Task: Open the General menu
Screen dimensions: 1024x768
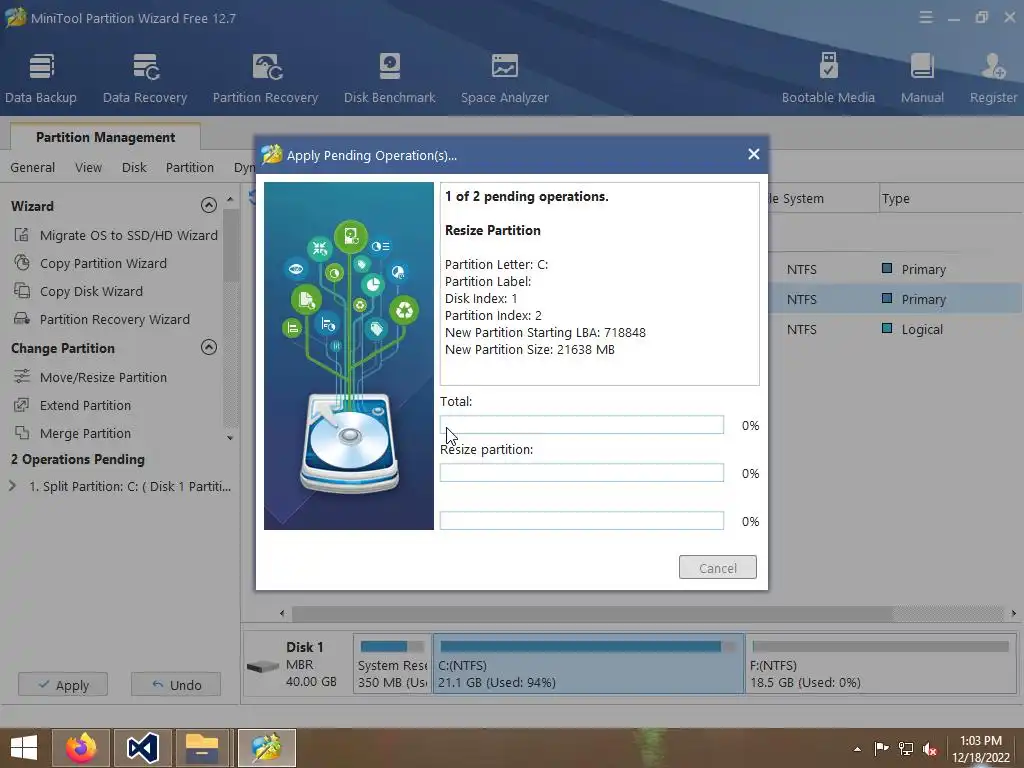Action: (x=33, y=167)
